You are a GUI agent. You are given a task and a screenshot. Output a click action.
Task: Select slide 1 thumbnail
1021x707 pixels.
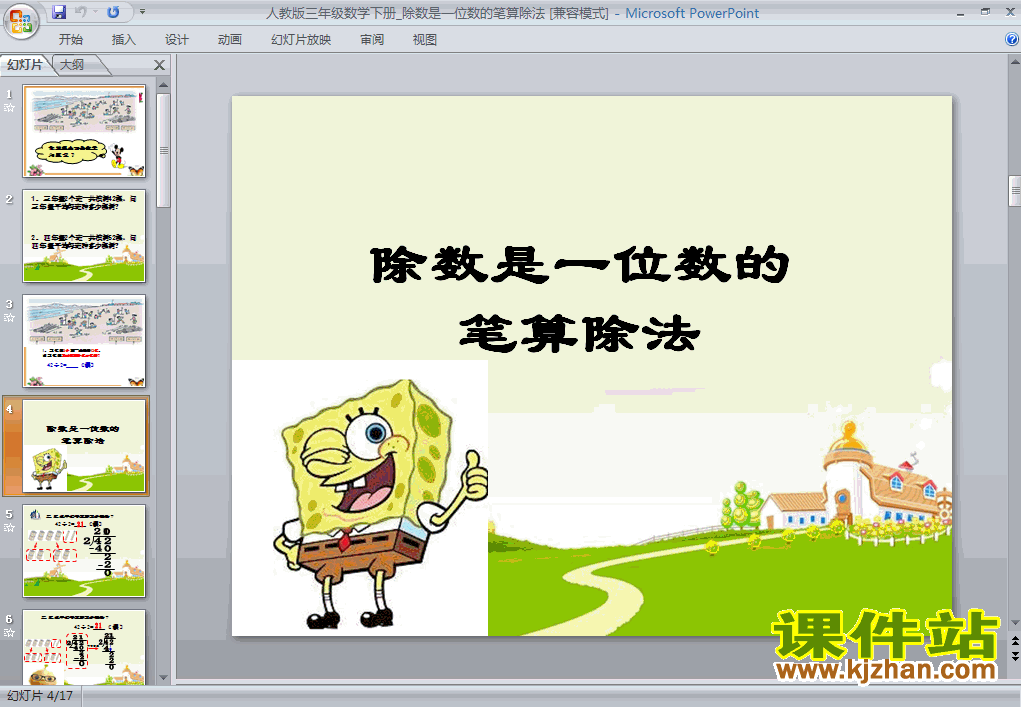pos(84,131)
